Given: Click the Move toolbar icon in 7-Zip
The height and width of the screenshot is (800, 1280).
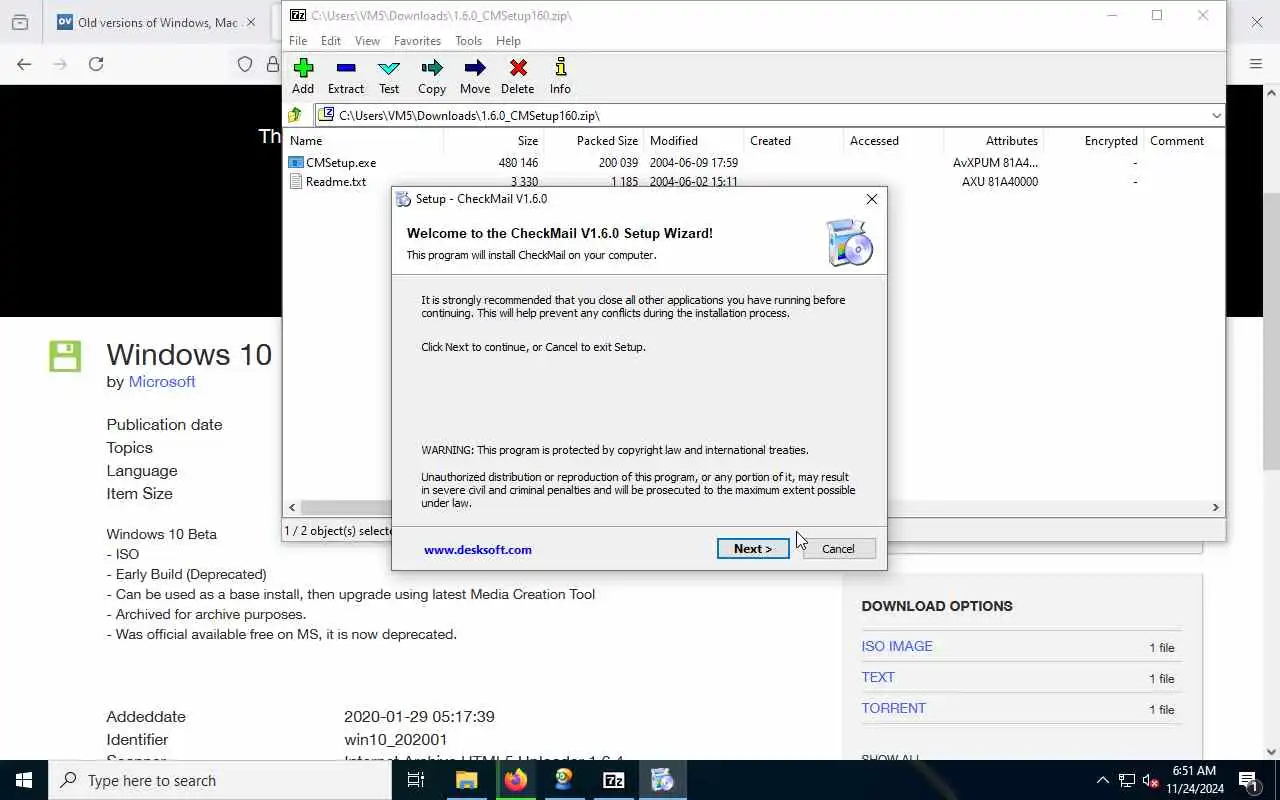Looking at the screenshot, I should tap(475, 76).
